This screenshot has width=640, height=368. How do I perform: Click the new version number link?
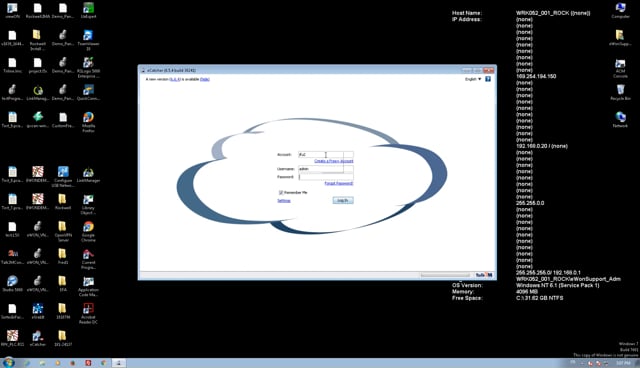click(175, 79)
